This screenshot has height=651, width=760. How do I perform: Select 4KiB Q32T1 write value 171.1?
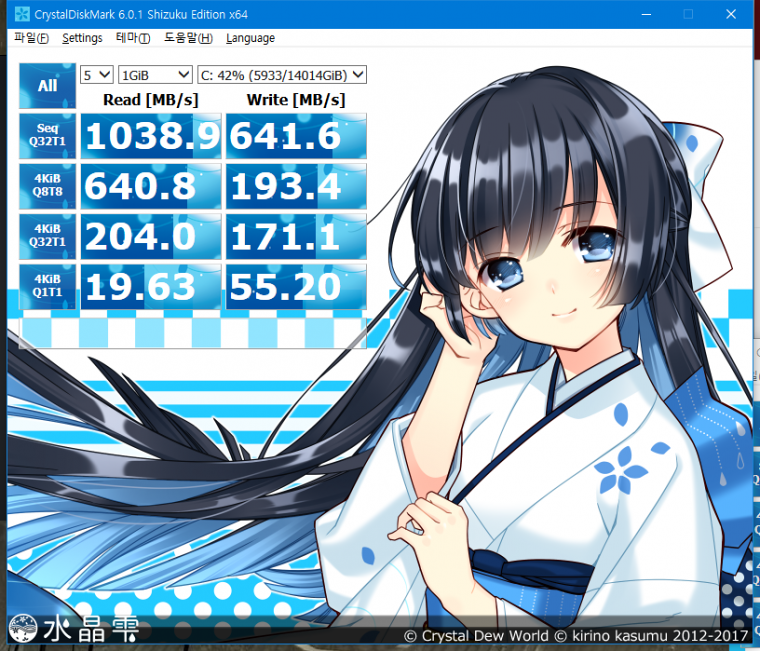(x=296, y=236)
